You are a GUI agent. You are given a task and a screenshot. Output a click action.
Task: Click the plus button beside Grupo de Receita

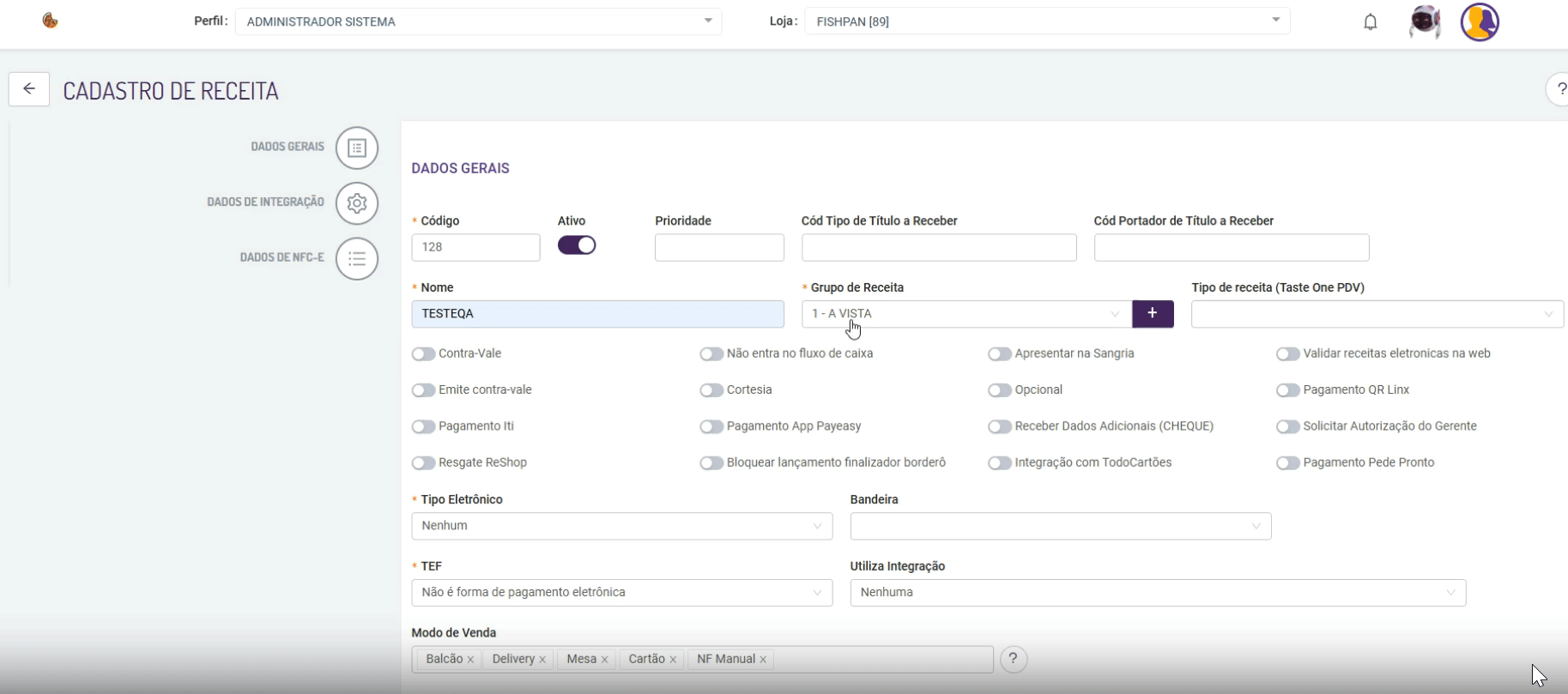(1152, 314)
